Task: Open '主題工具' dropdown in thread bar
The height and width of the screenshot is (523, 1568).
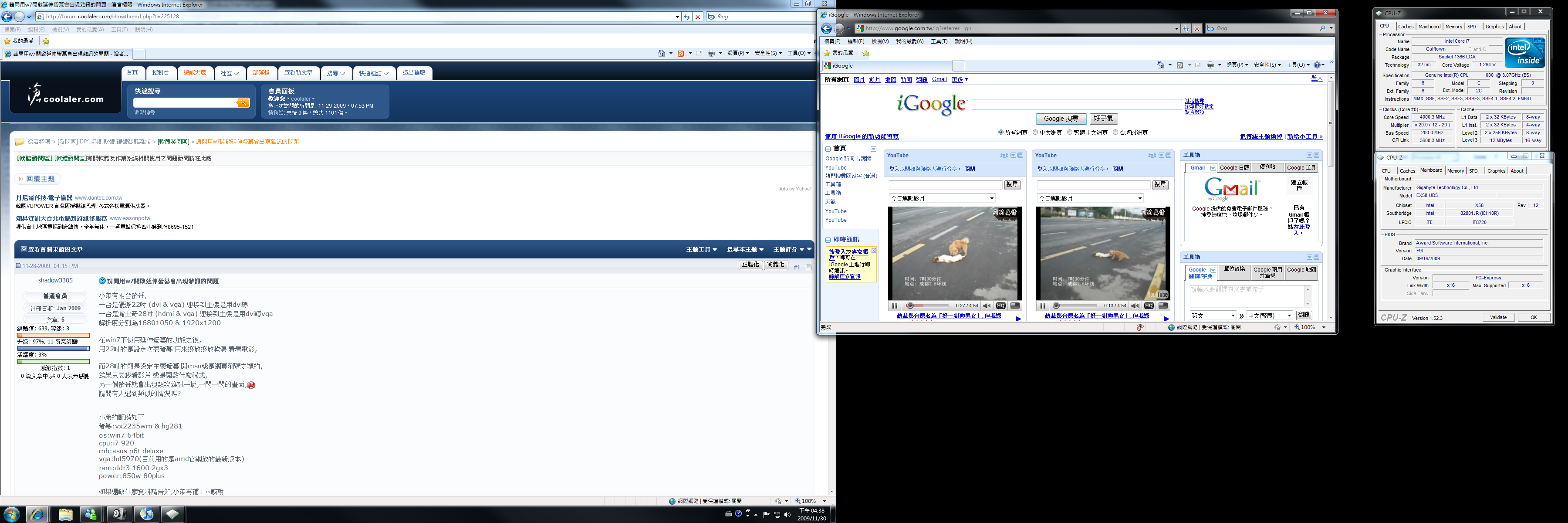Action: tap(701, 250)
